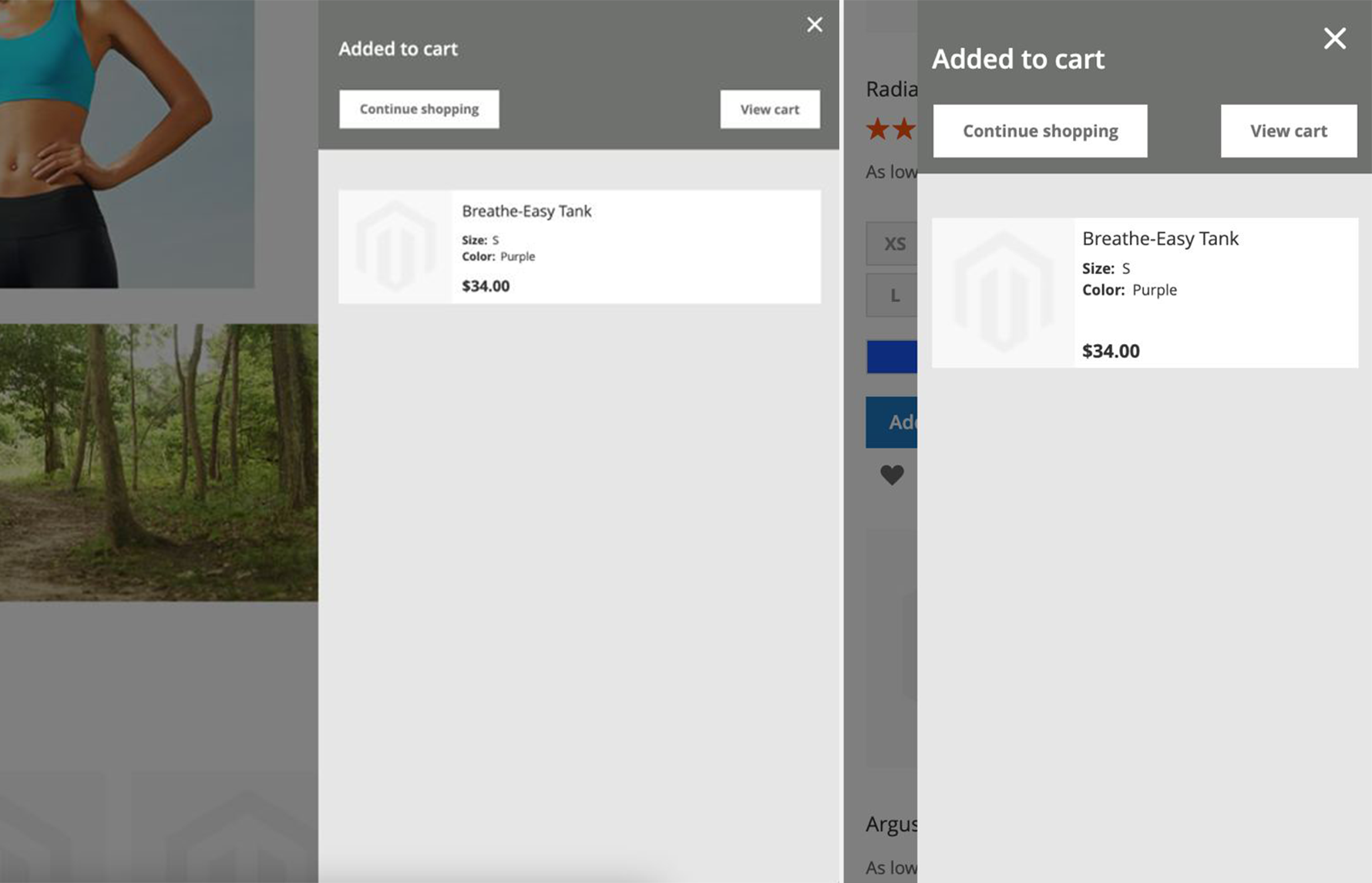Click Continue shopping in the left cart panel

click(x=419, y=109)
